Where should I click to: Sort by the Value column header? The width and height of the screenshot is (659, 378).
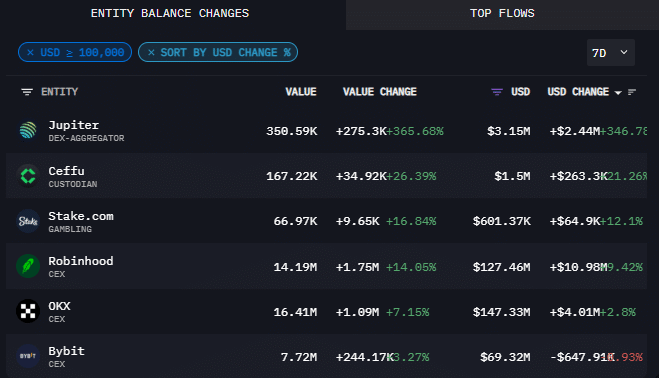pos(301,92)
